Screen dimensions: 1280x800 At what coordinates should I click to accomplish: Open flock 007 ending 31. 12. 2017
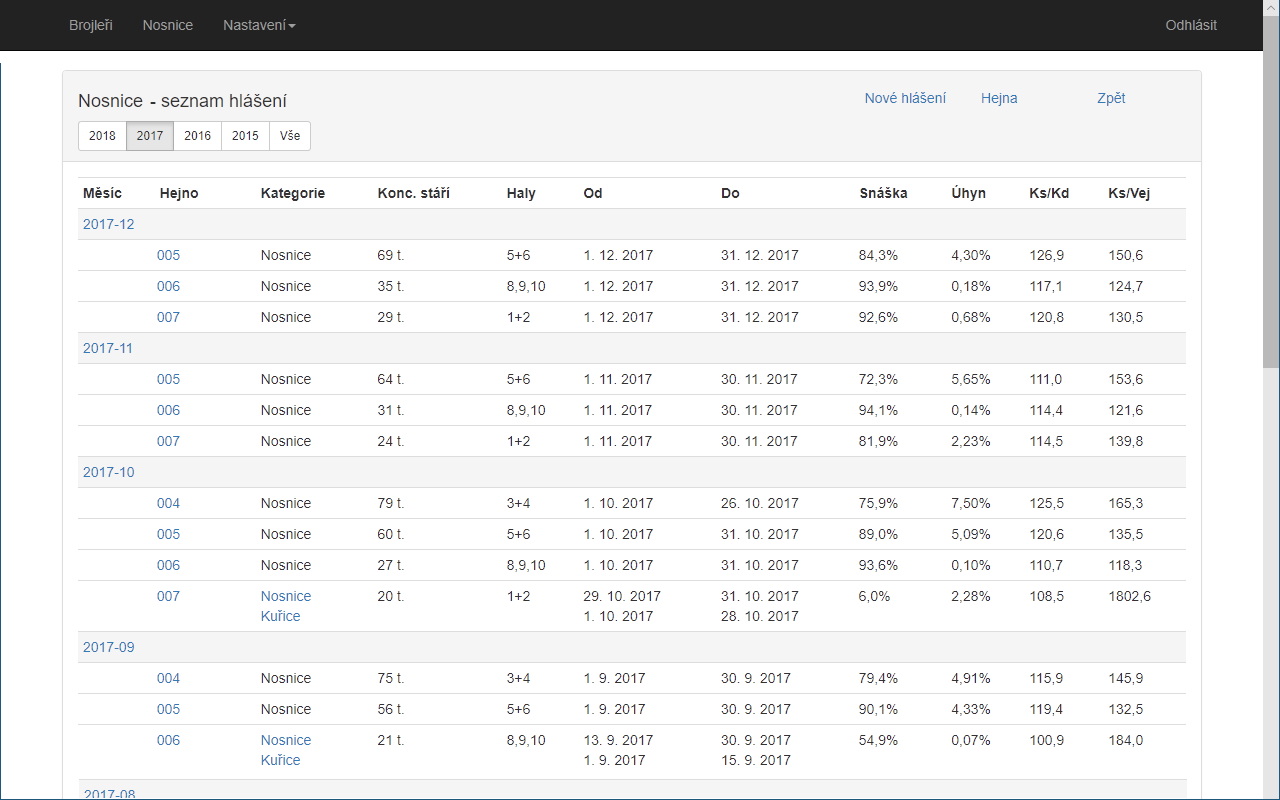point(168,317)
